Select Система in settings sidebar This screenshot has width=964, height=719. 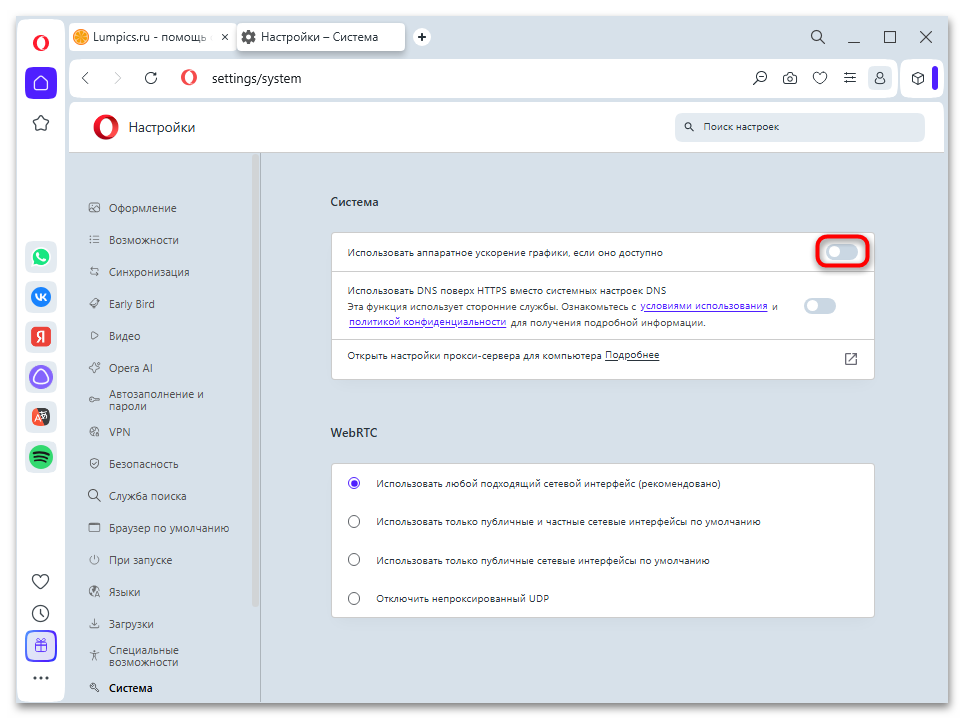[x=131, y=688]
